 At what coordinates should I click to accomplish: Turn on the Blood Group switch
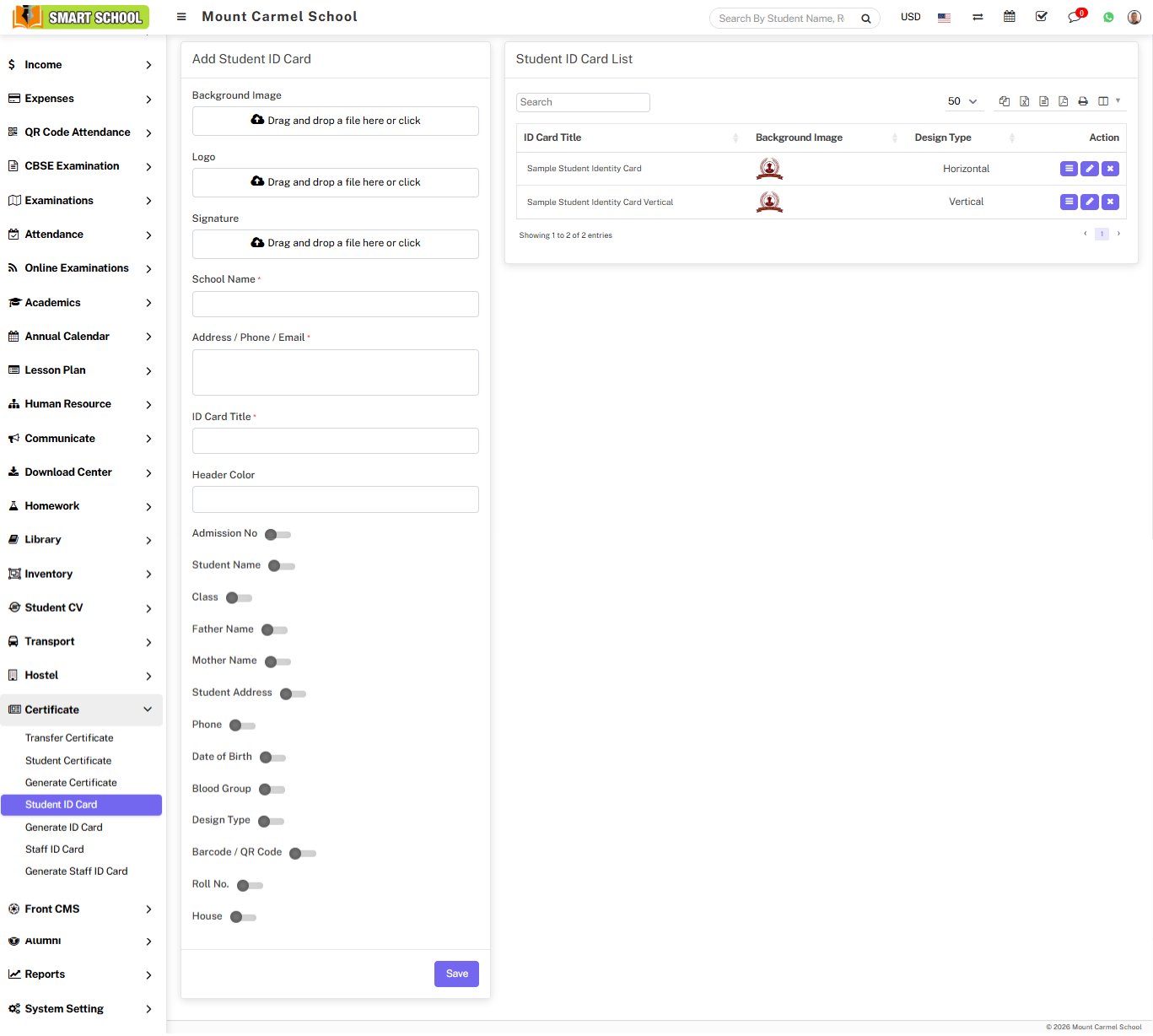point(272,790)
